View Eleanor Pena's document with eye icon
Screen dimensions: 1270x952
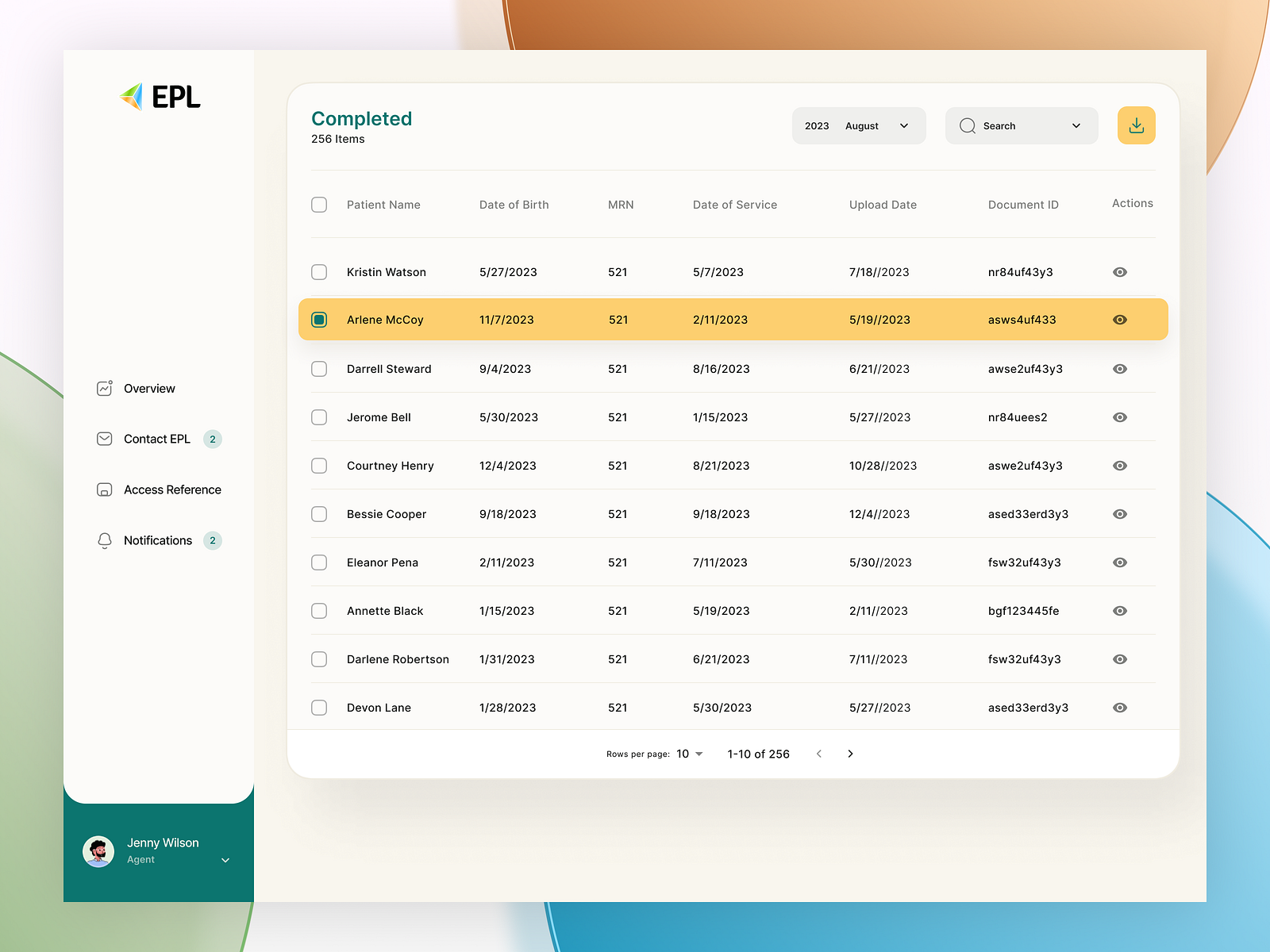1120,562
